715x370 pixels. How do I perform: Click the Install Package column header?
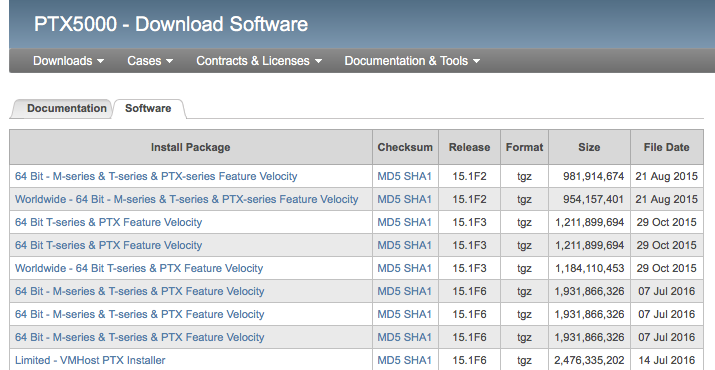tap(191, 147)
